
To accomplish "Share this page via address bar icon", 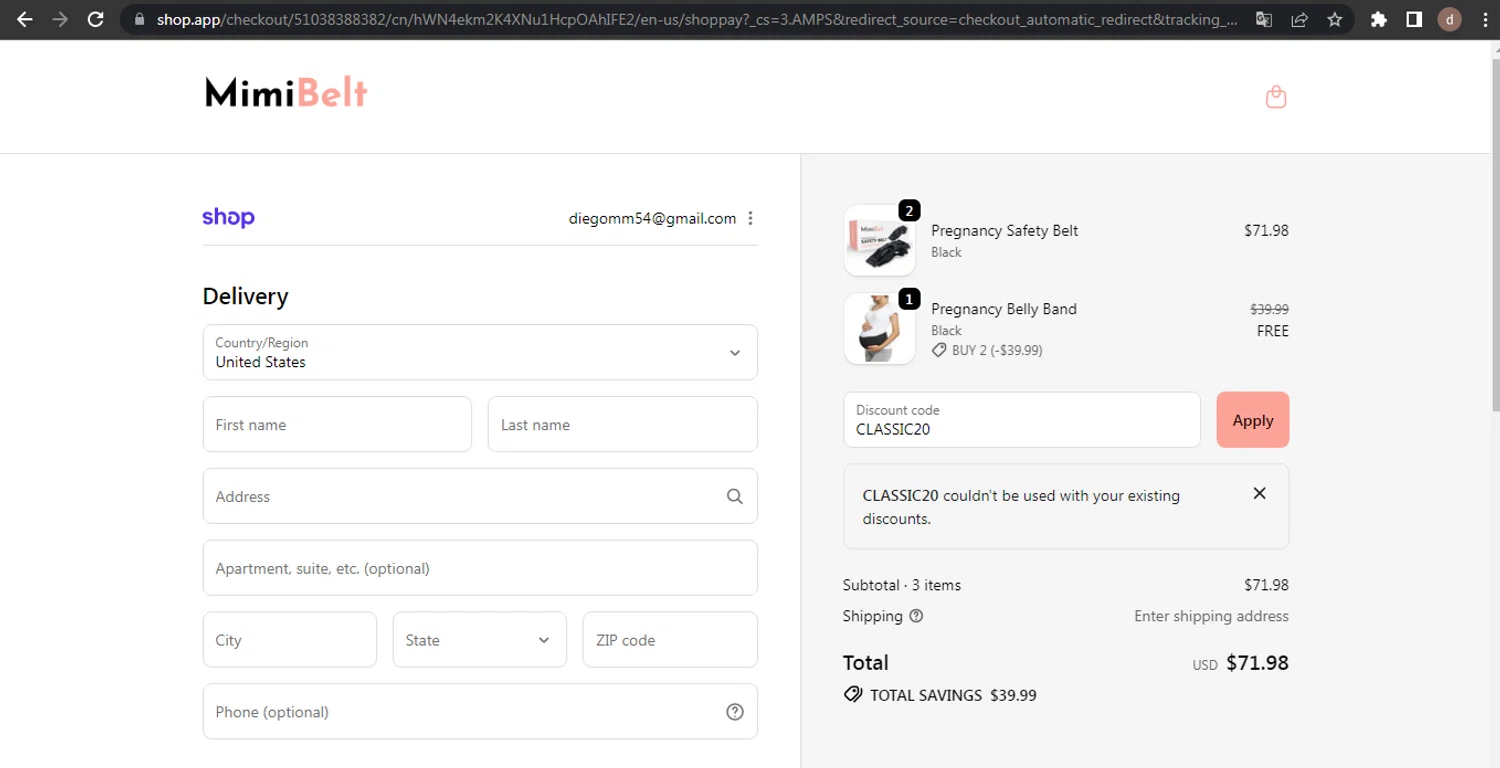I will (x=1299, y=19).
